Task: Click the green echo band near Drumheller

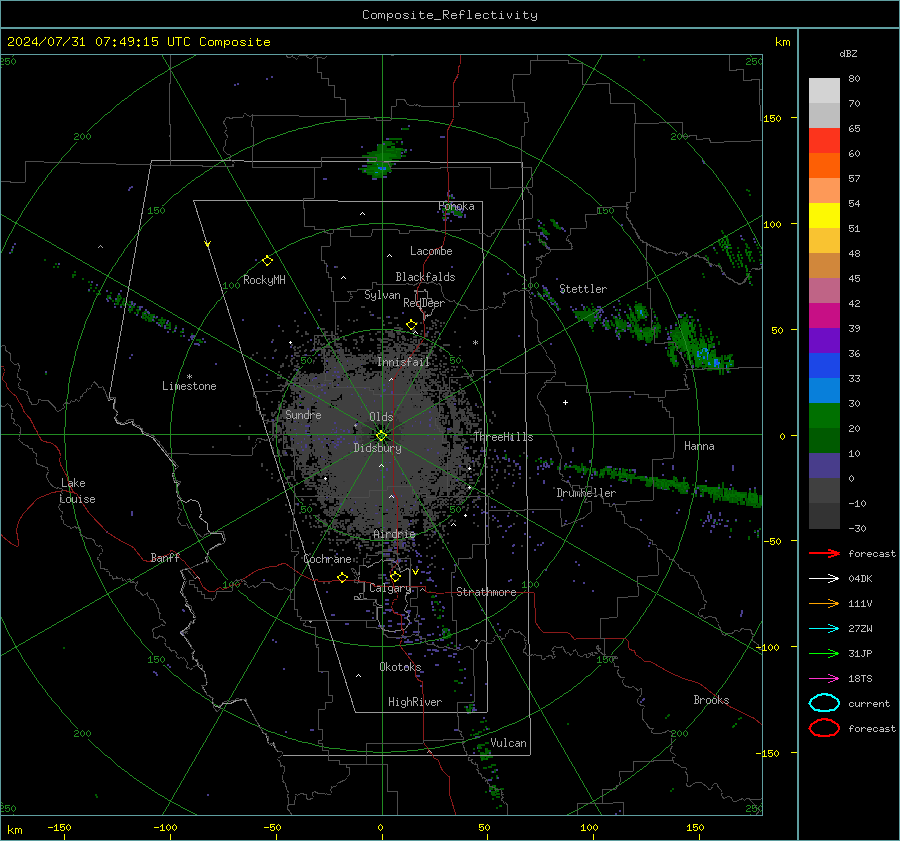Action: 660,481
